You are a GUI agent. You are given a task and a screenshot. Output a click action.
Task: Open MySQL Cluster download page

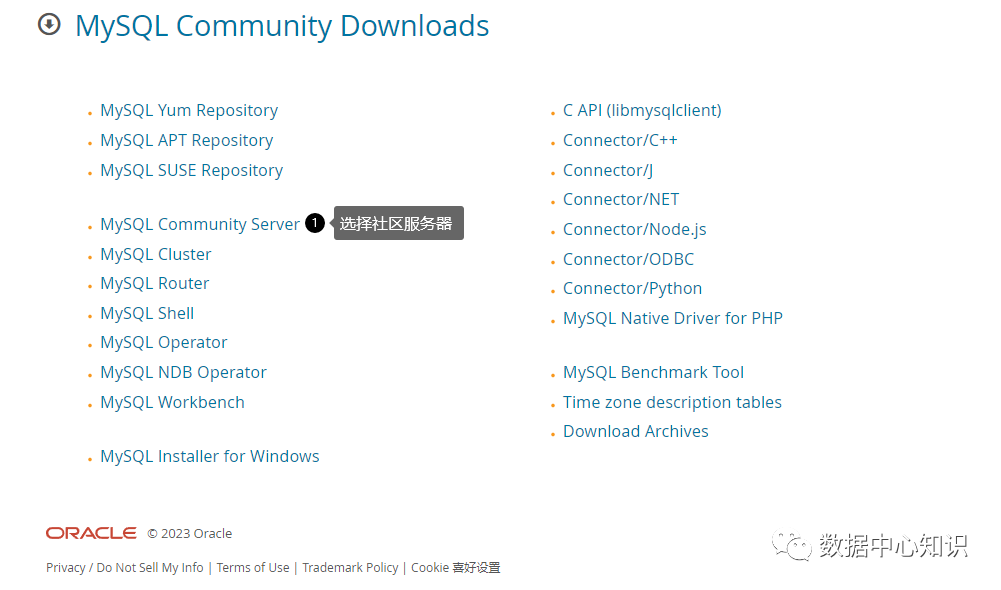tap(156, 254)
